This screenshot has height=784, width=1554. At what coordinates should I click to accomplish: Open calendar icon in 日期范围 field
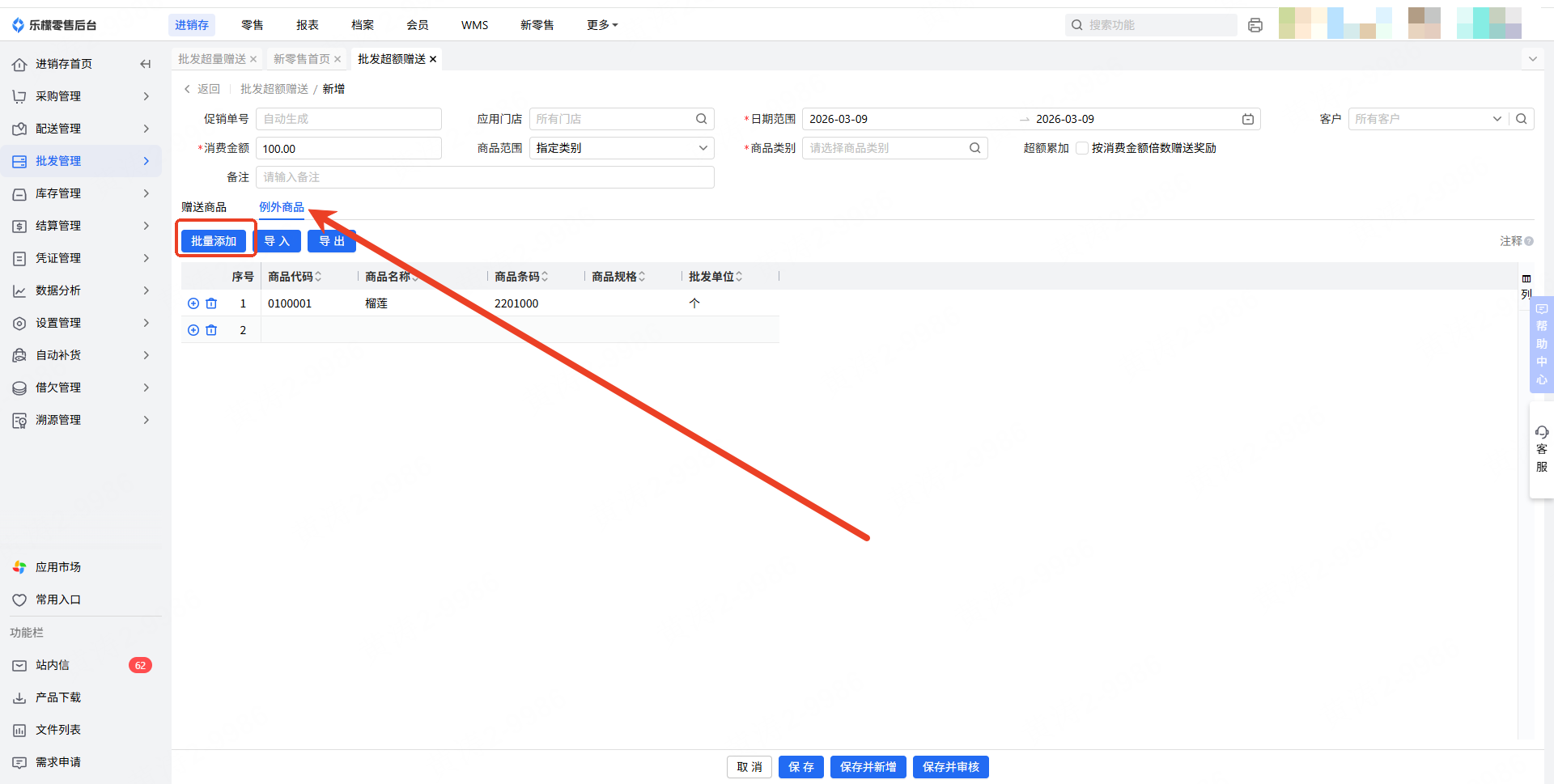1248,119
